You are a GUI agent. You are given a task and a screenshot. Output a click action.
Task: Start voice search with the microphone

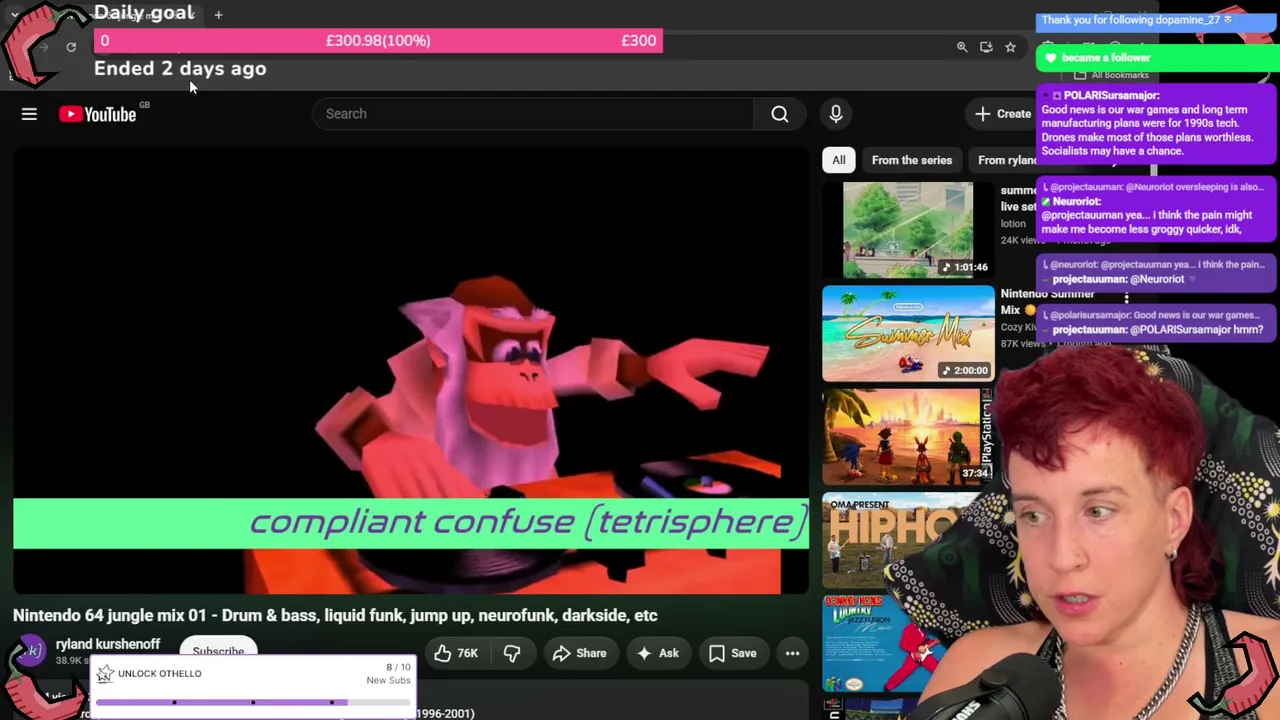pos(836,114)
